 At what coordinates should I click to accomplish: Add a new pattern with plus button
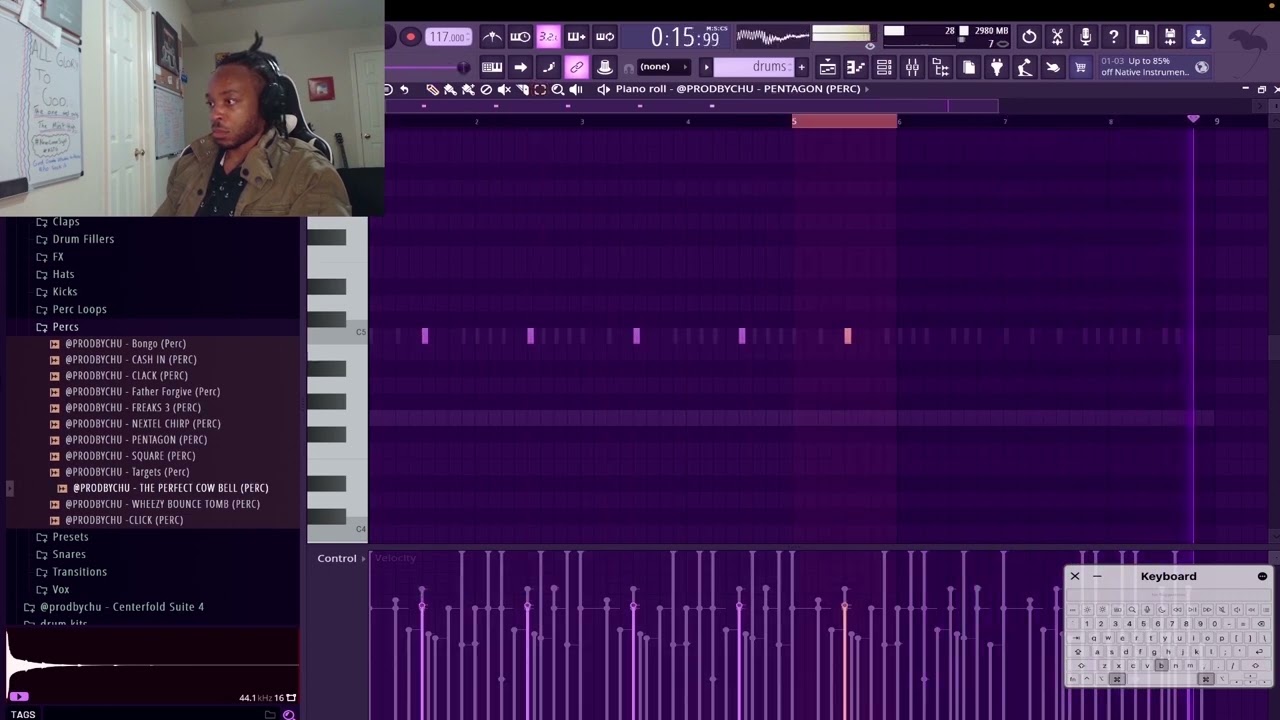[801, 67]
